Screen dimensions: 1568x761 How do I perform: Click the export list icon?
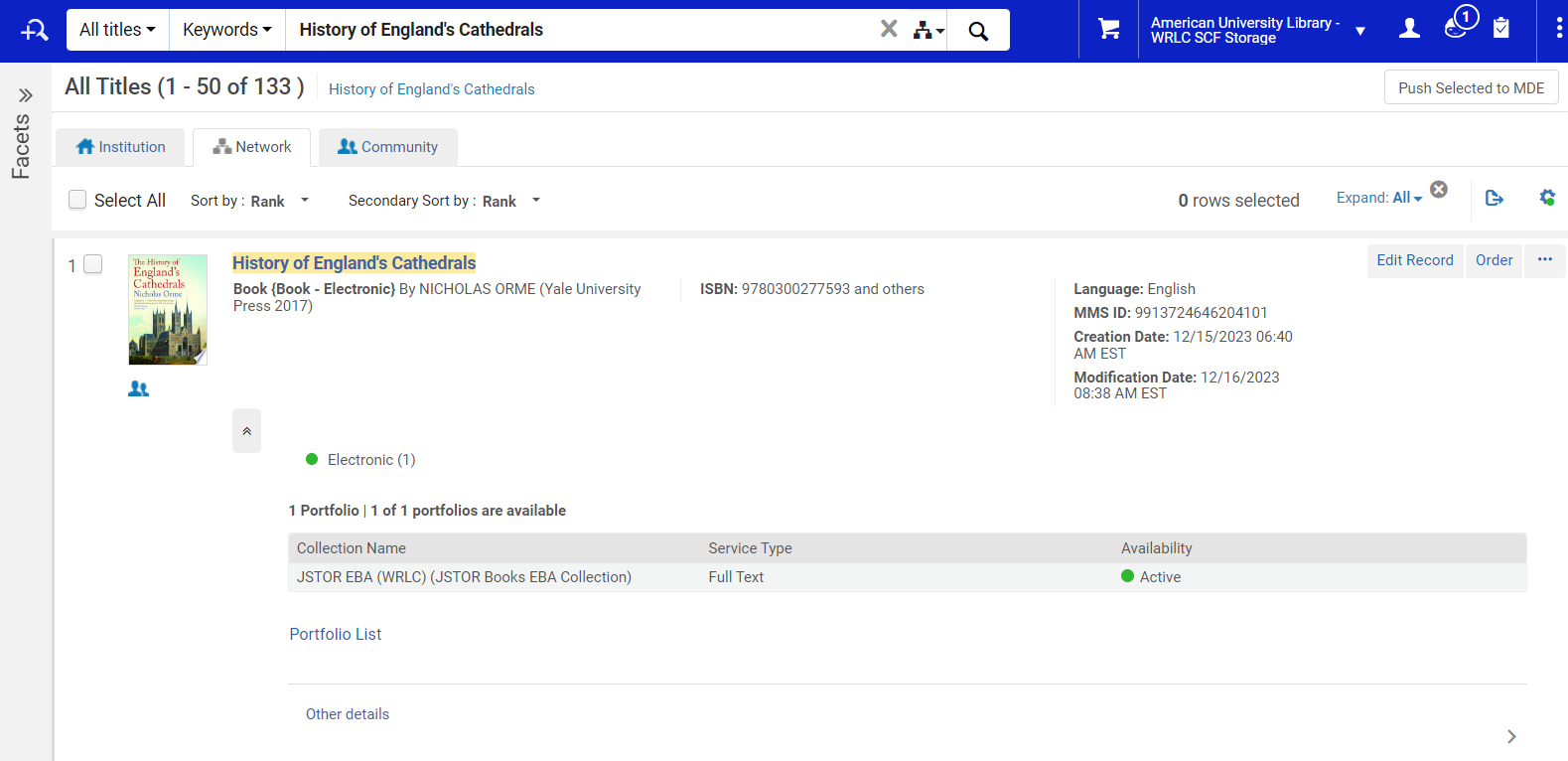tap(1494, 199)
